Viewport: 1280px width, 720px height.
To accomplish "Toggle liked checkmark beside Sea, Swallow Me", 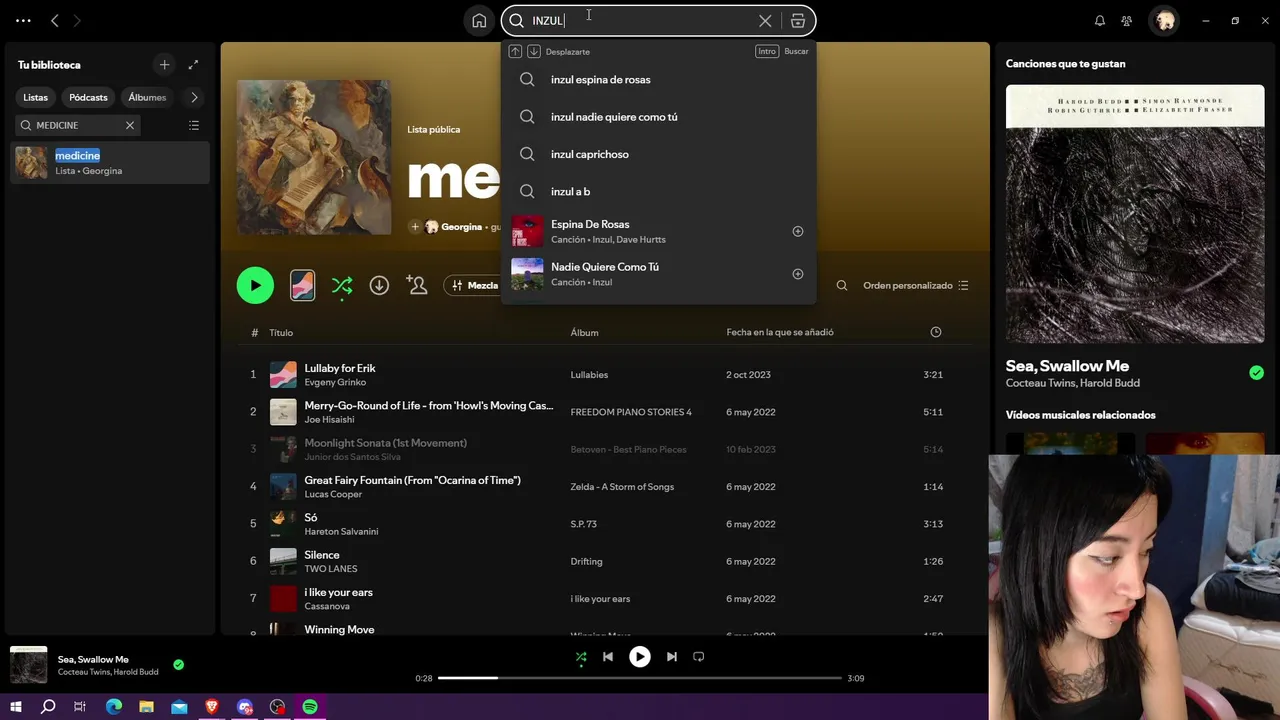I will 1256,373.
